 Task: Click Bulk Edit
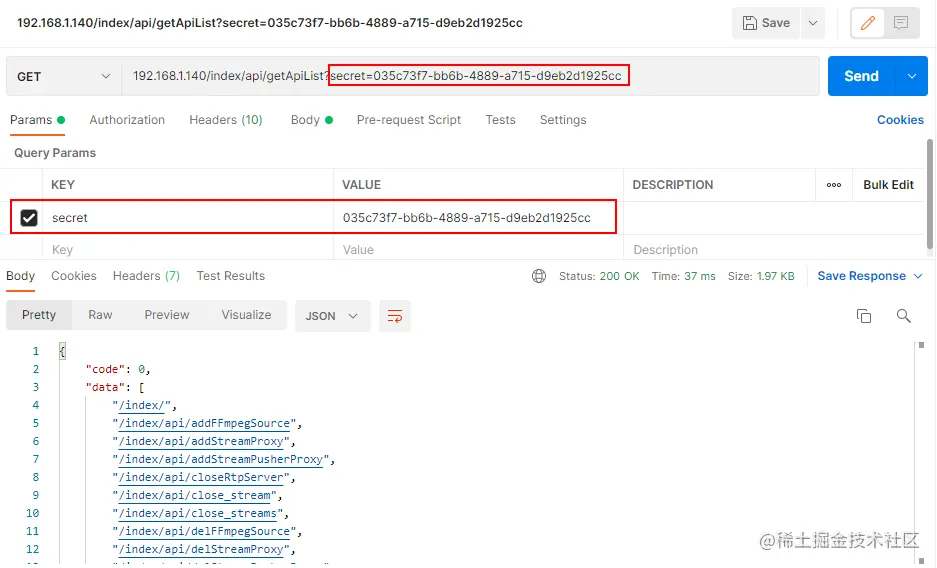click(888, 185)
